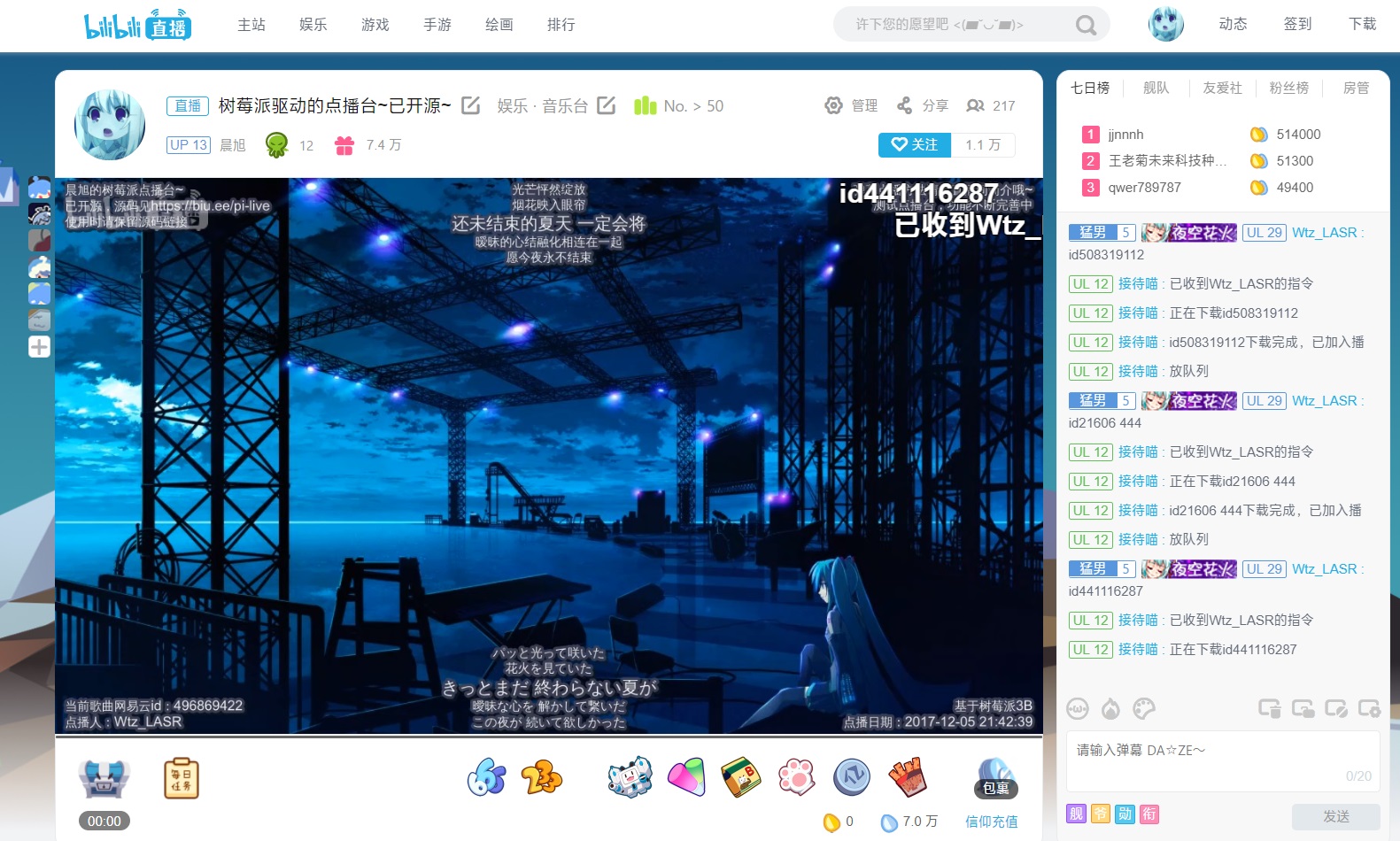Send the pink cat paw gift
1400x841 pixels.
pyautogui.click(x=796, y=777)
